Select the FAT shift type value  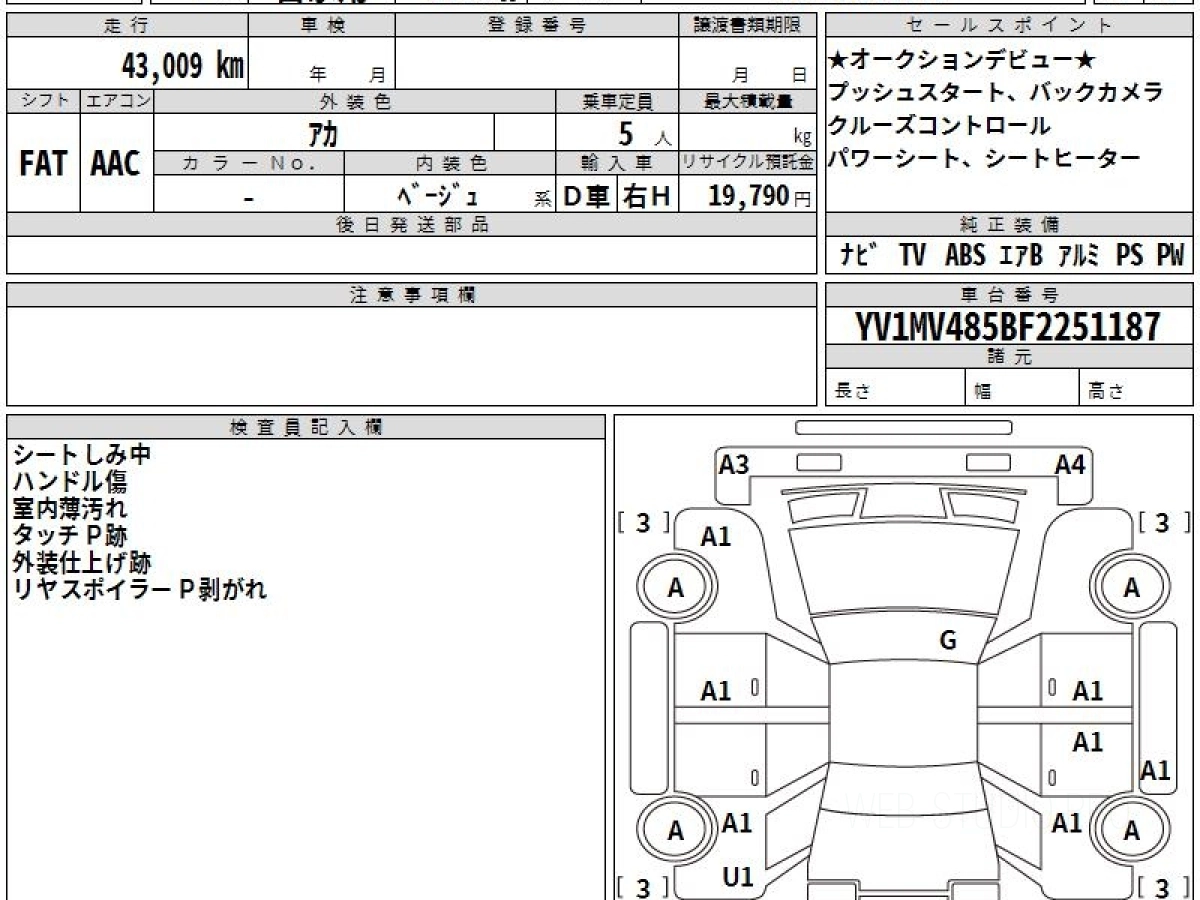click(43, 164)
